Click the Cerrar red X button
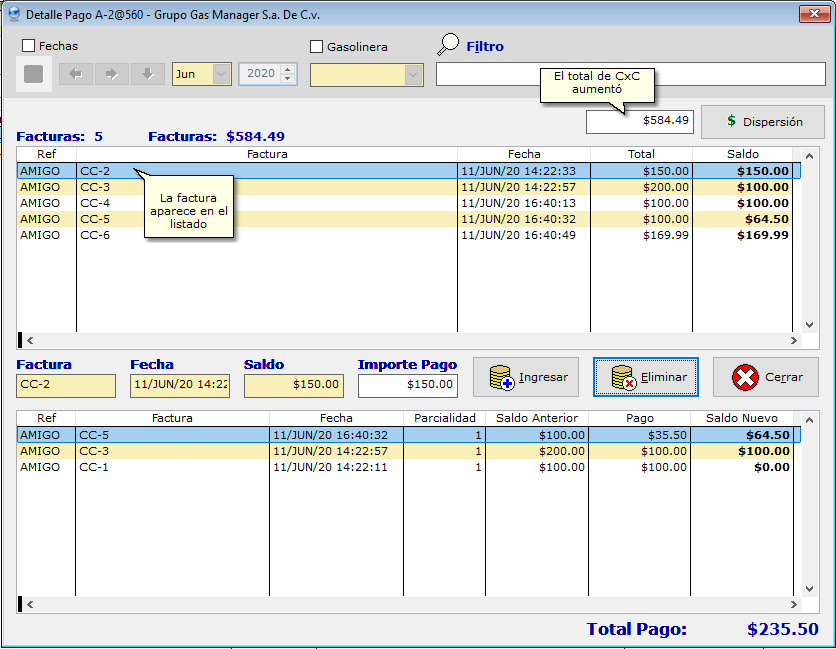 tap(765, 377)
